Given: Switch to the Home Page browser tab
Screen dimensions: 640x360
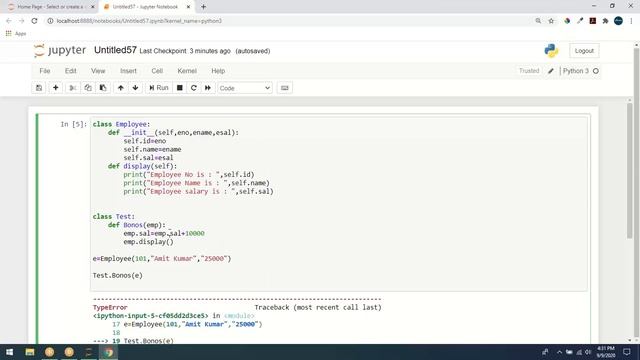Looking at the screenshot, I should tap(50, 7).
